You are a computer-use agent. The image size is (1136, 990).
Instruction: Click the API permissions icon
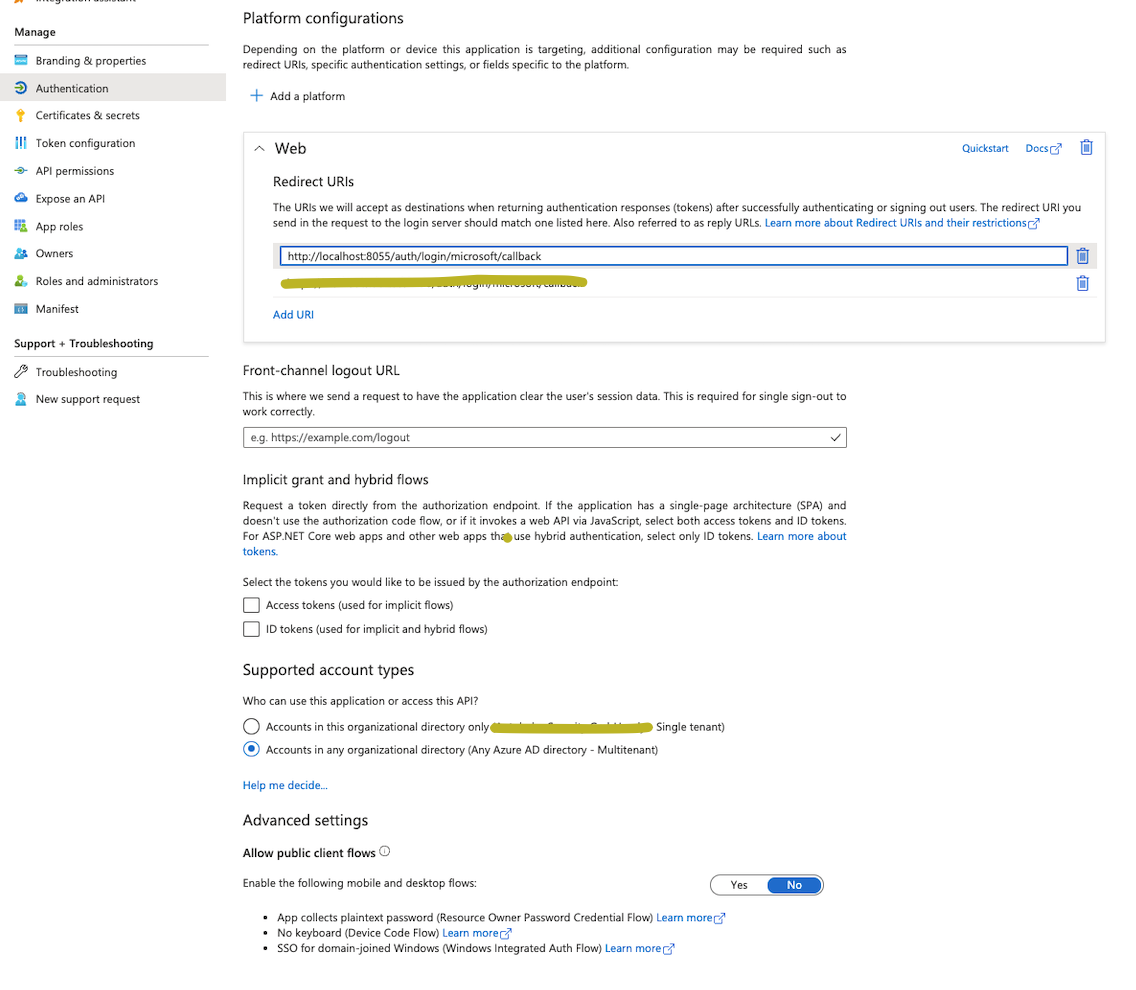[x=21, y=170]
